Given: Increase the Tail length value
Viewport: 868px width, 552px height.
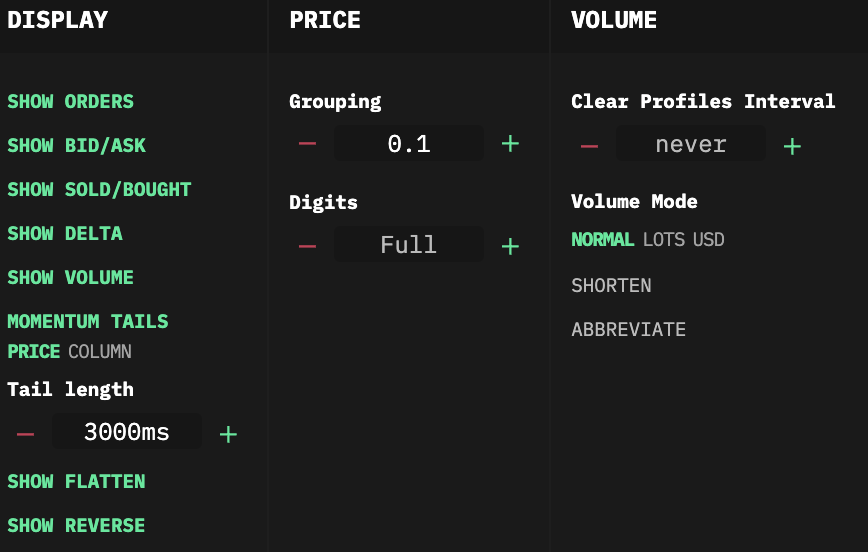Looking at the screenshot, I should pyautogui.click(x=228, y=433).
